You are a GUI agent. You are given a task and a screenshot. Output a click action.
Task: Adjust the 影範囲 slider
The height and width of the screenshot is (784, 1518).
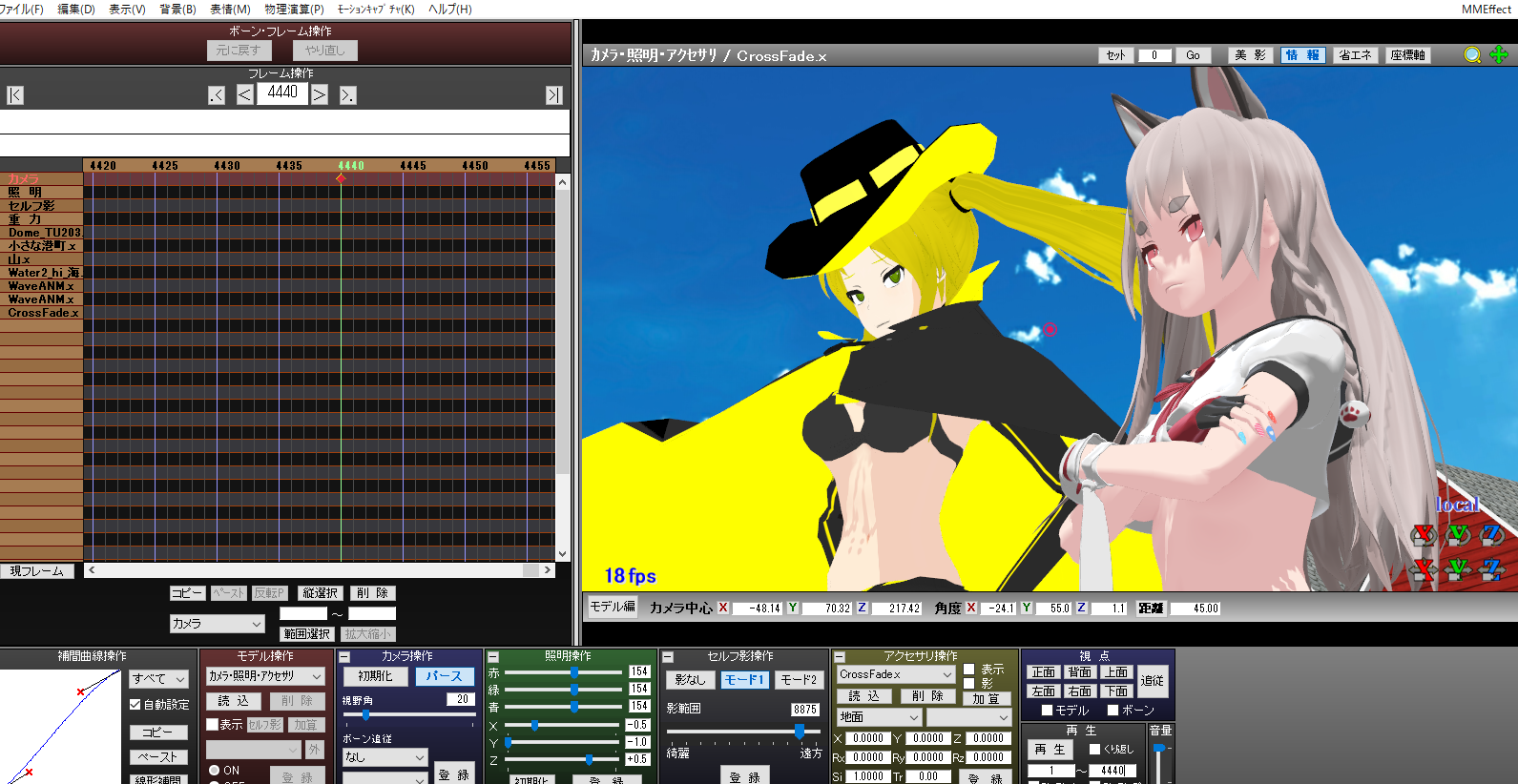tap(800, 731)
